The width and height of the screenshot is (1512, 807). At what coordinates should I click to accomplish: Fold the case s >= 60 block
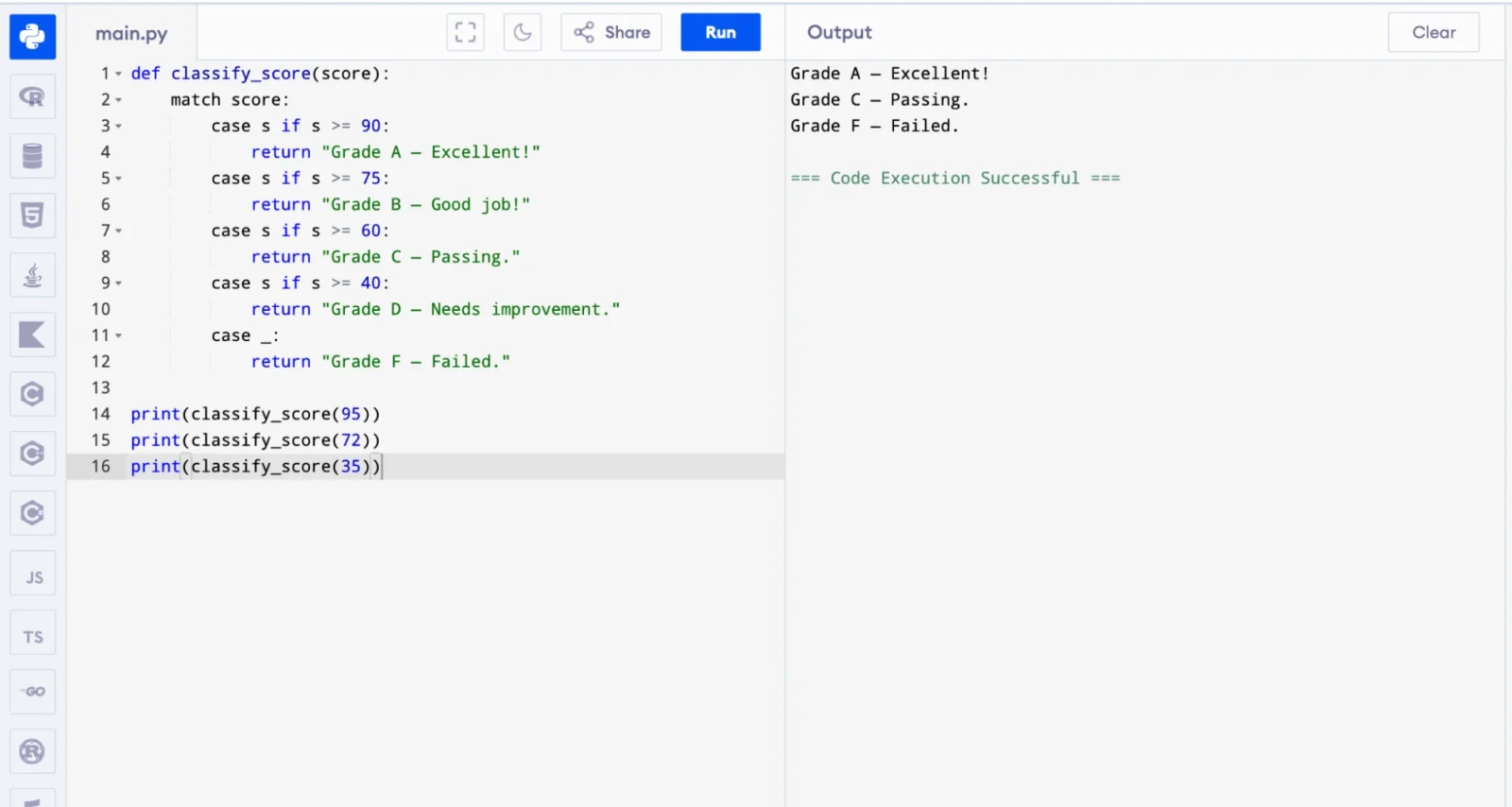(x=118, y=231)
